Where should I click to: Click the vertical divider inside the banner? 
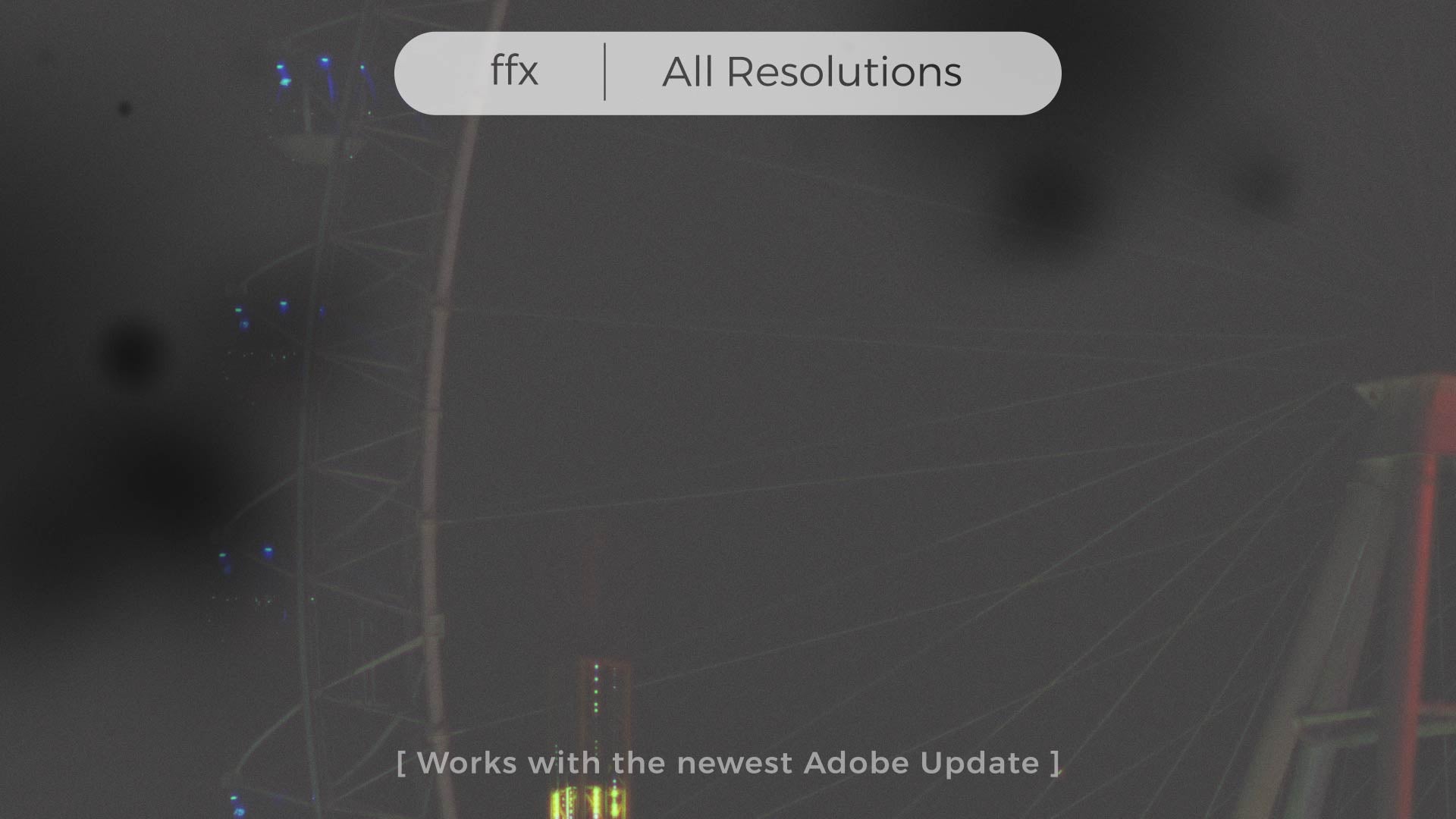coord(604,72)
